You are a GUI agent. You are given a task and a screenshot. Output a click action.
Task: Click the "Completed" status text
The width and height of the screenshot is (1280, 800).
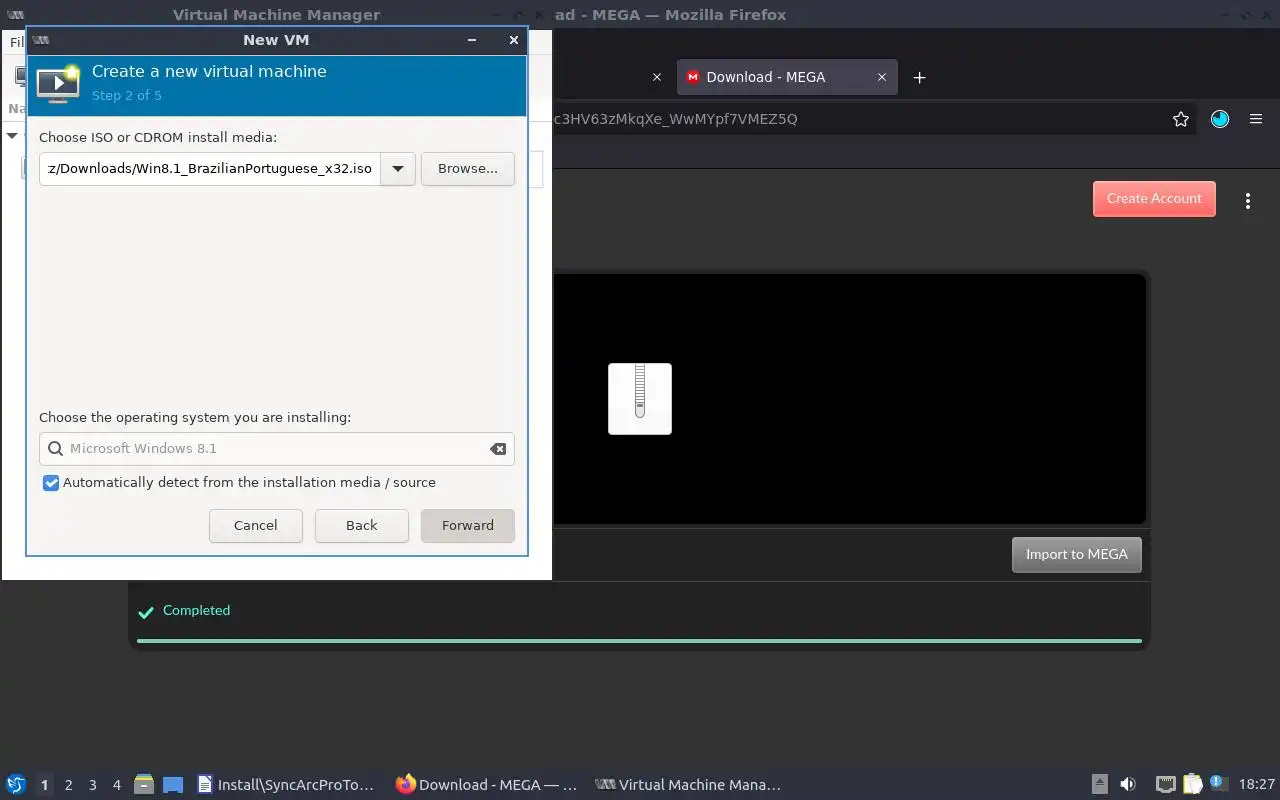tap(196, 611)
